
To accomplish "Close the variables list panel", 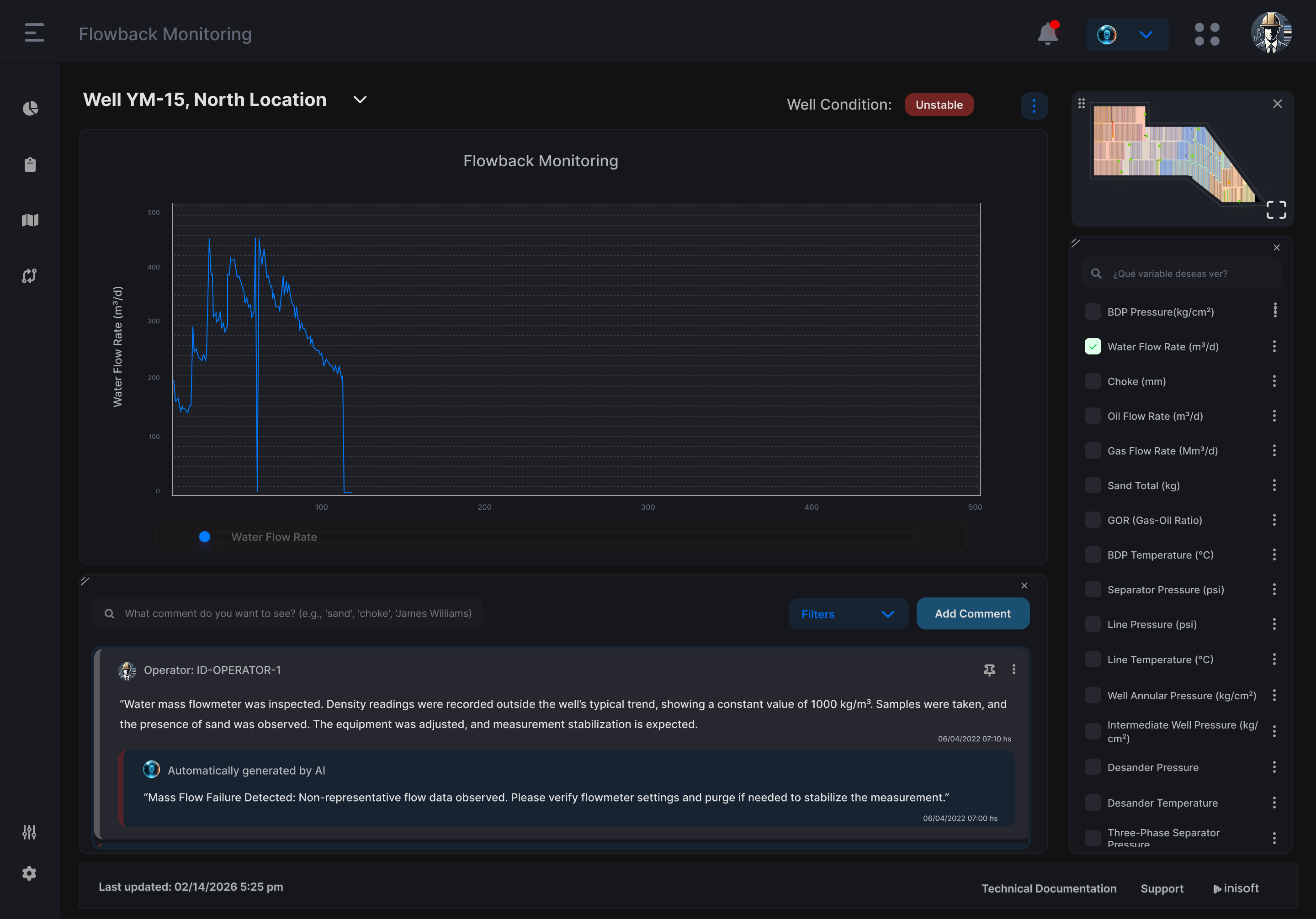I will [1276, 248].
